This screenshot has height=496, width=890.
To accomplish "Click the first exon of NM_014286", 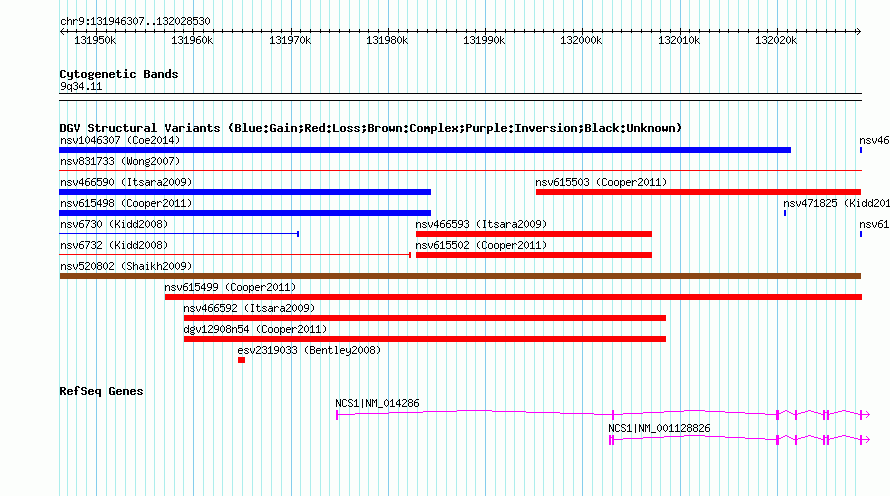I will pyautogui.click(x=337, y=415).
